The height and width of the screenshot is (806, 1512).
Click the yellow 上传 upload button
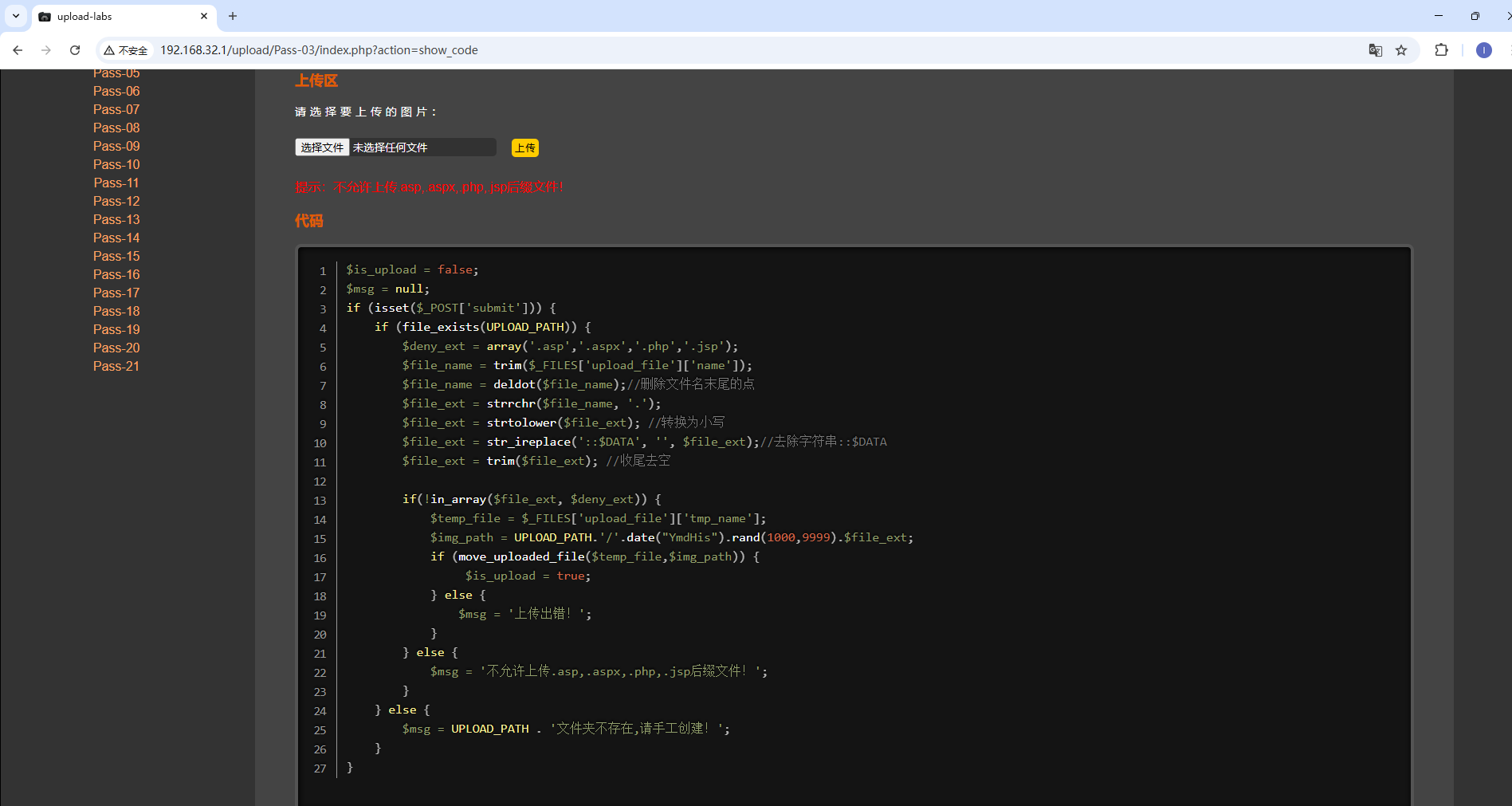tap(525, 147)
